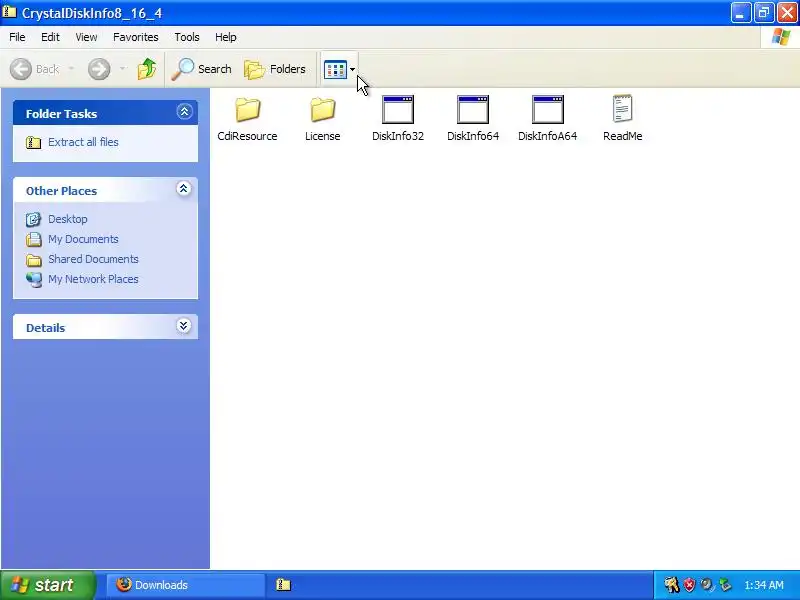
Task: Open the Views dropdown arrow
Action: pos(353,69)
